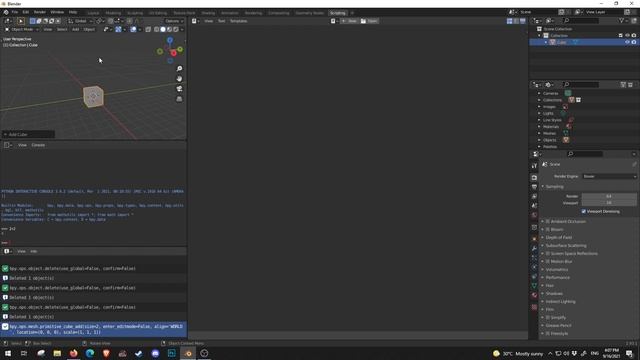Screen dimensions: 640x360
Task: Select wireframe viewport shading mode
Action: coord(157,29)
